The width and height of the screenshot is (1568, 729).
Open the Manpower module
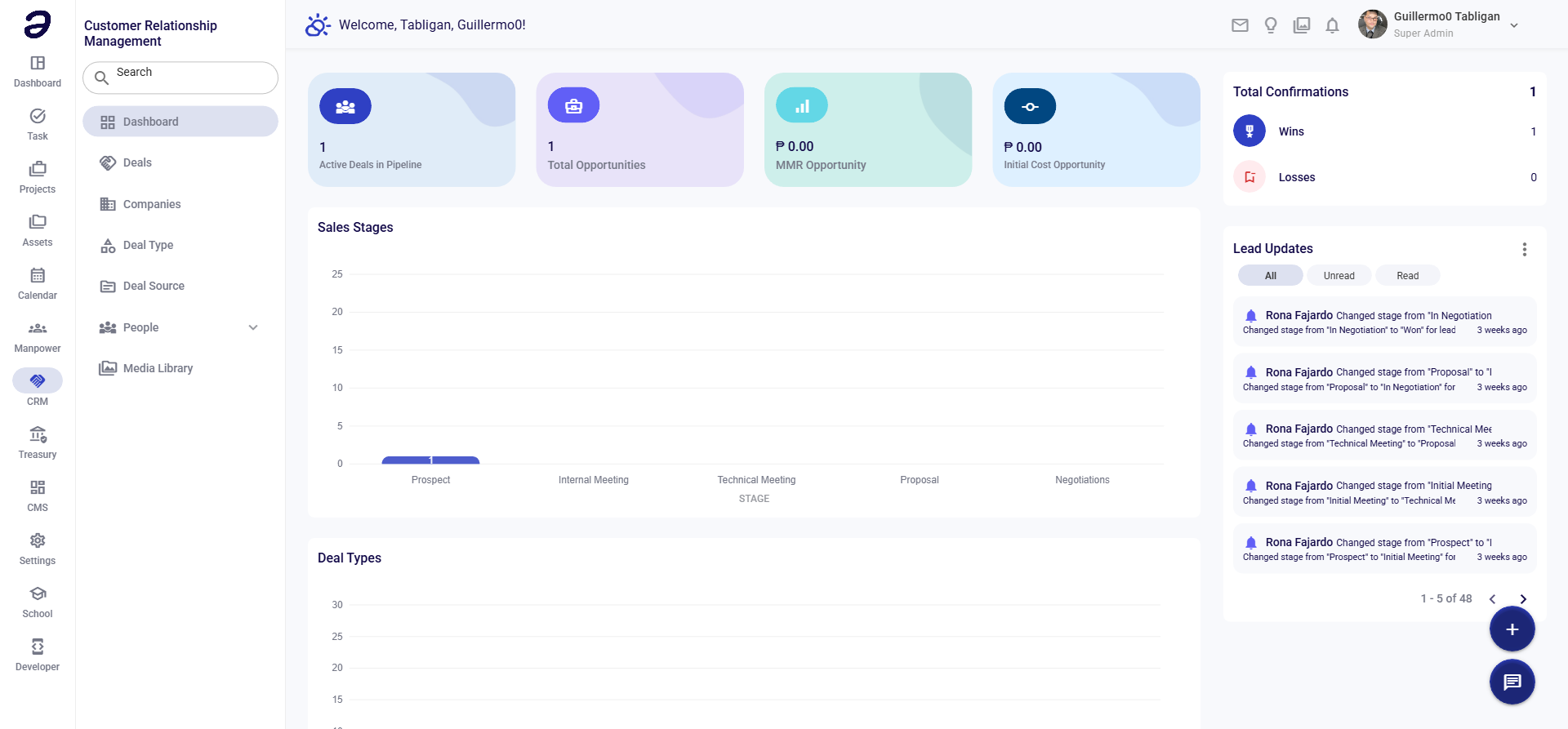click(38, 337)
